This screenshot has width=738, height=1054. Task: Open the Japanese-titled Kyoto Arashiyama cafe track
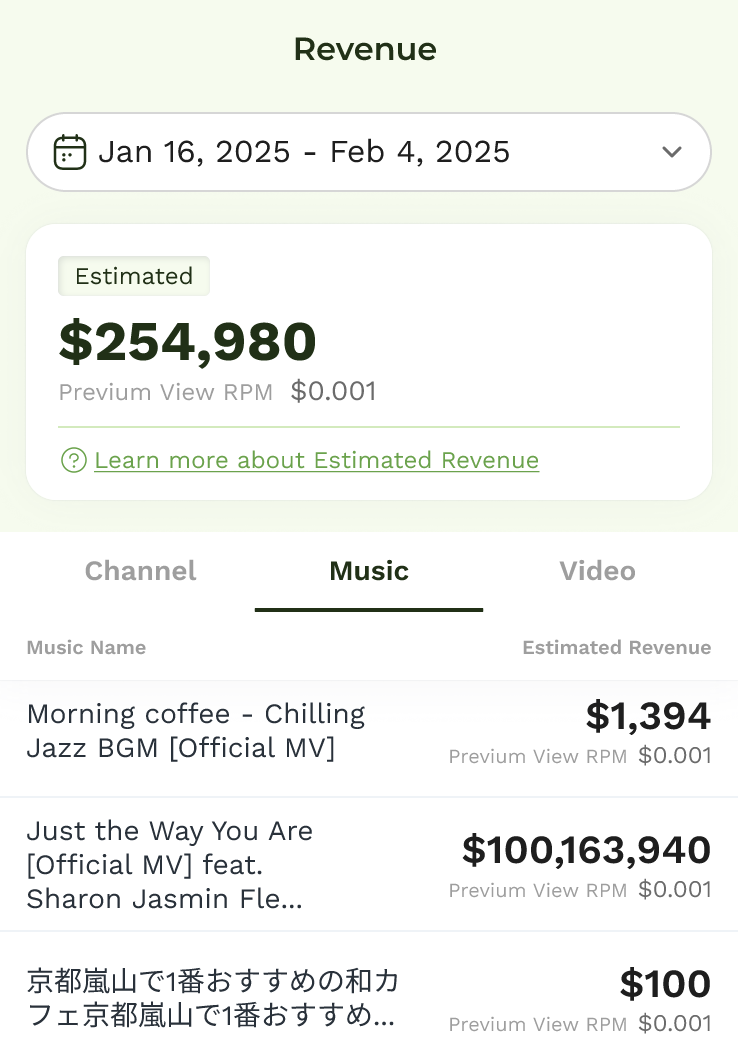[212, 999]
